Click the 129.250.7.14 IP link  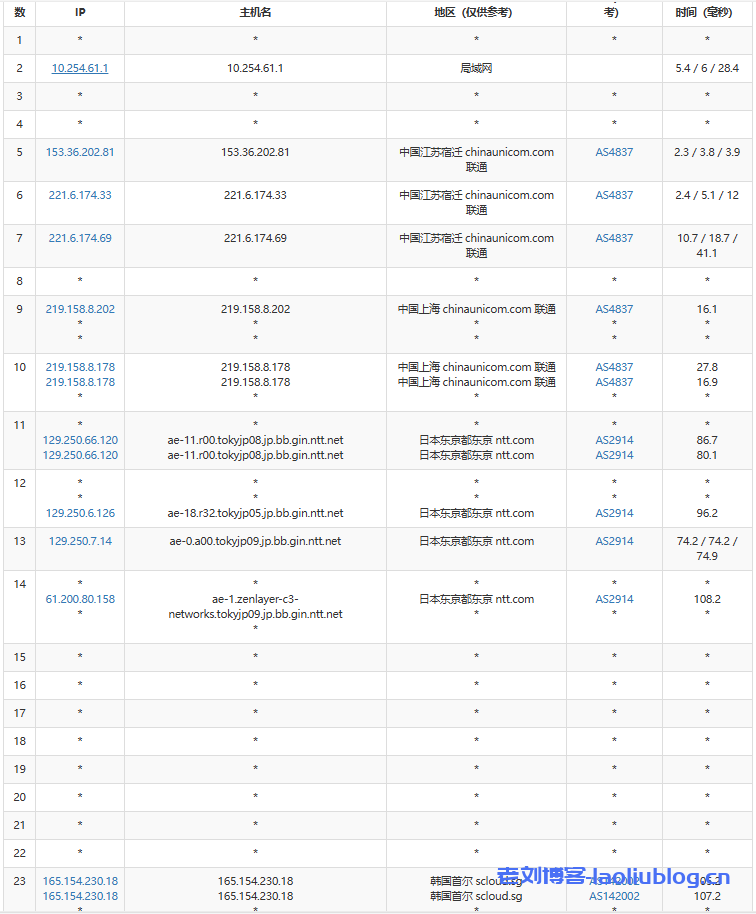pos(80,541)
